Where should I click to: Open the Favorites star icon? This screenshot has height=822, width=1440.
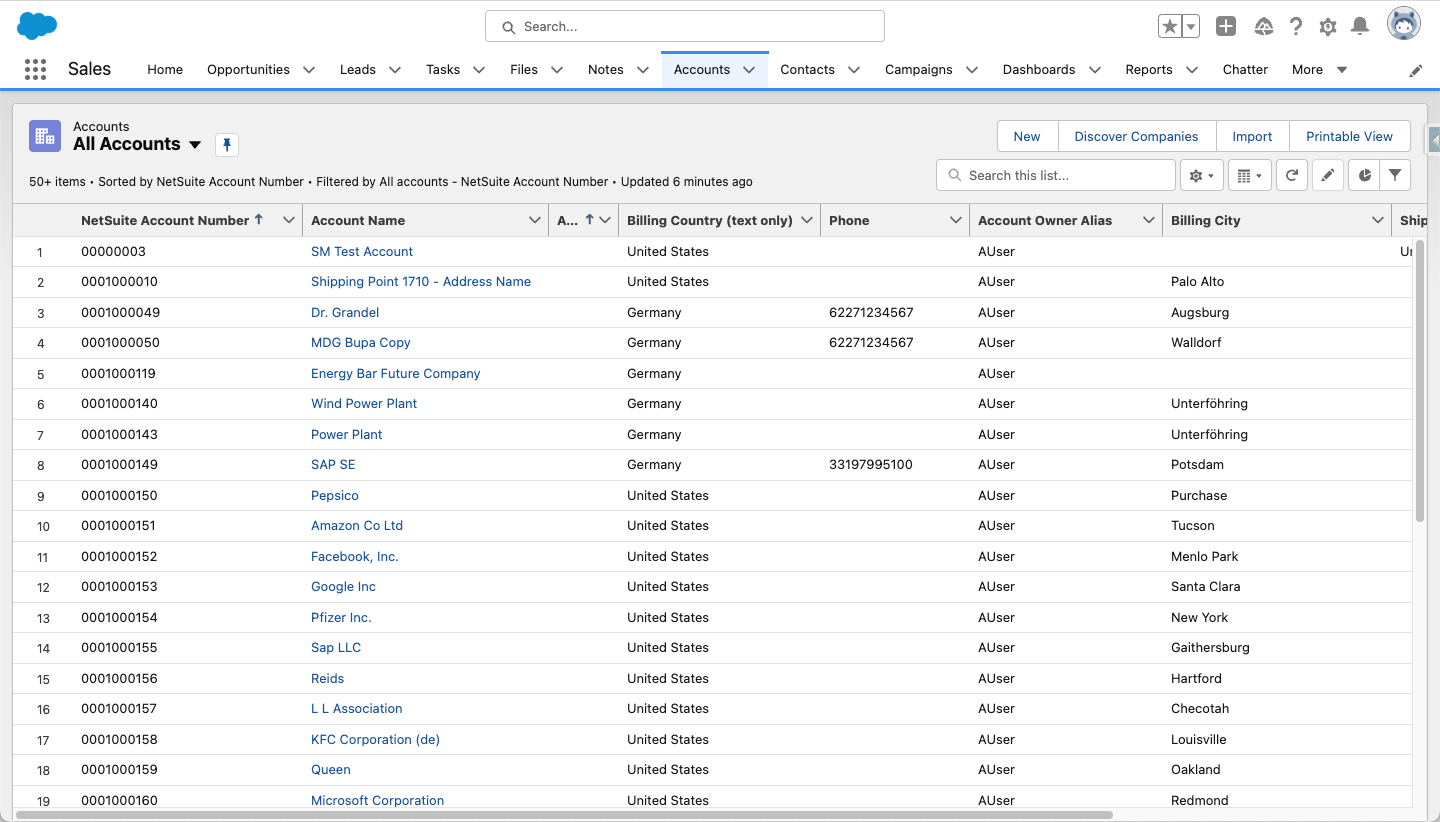pos(1170,27)
